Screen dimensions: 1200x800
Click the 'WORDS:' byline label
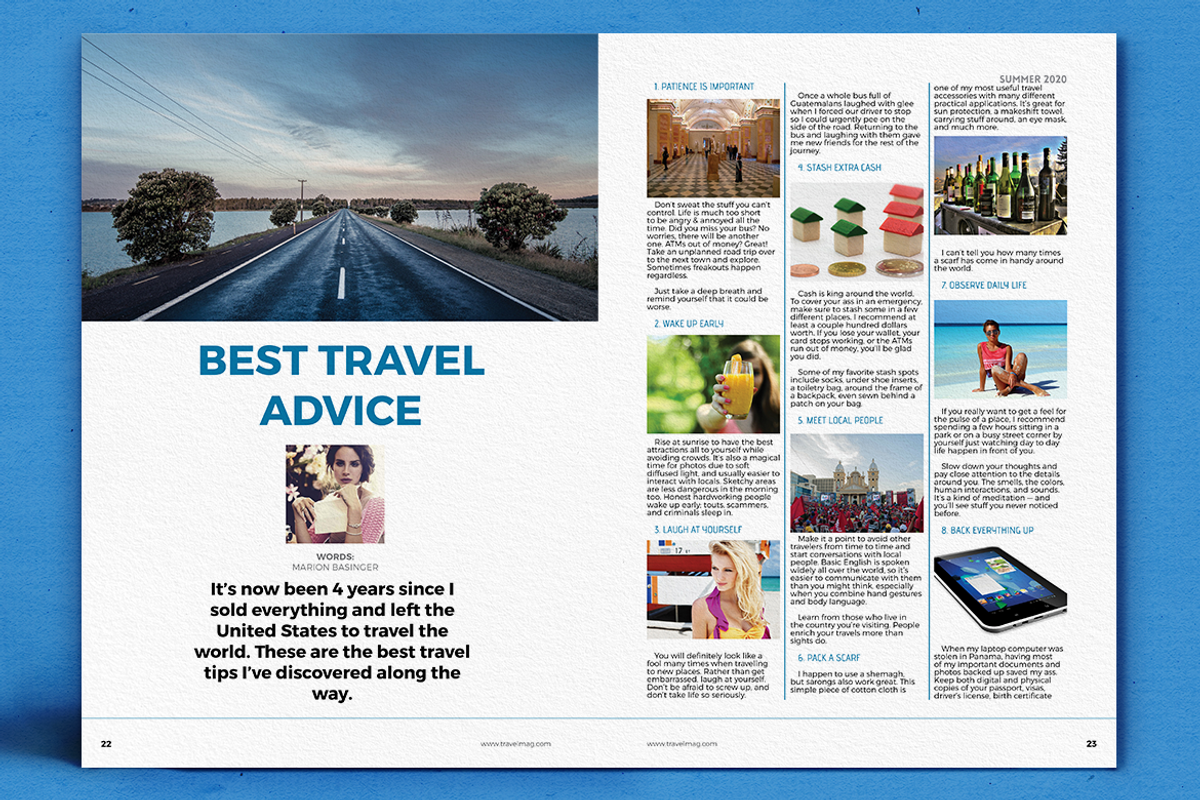335,556
